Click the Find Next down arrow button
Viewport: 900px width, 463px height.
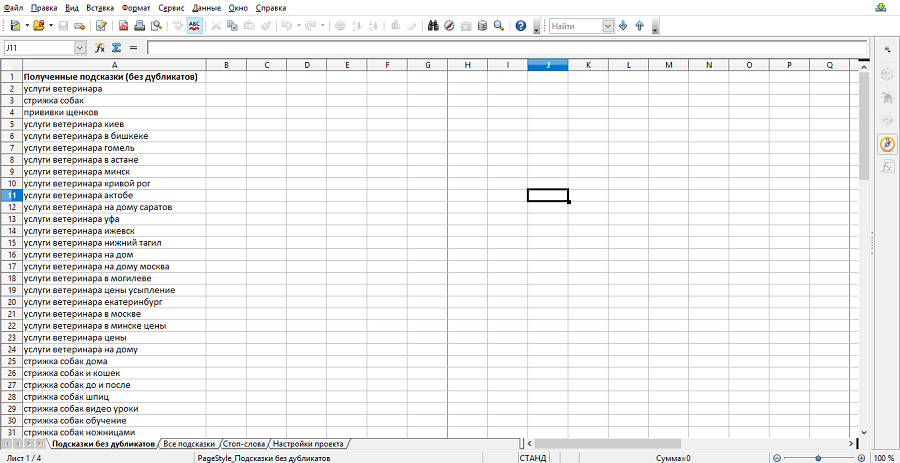(x=623, y=26)
